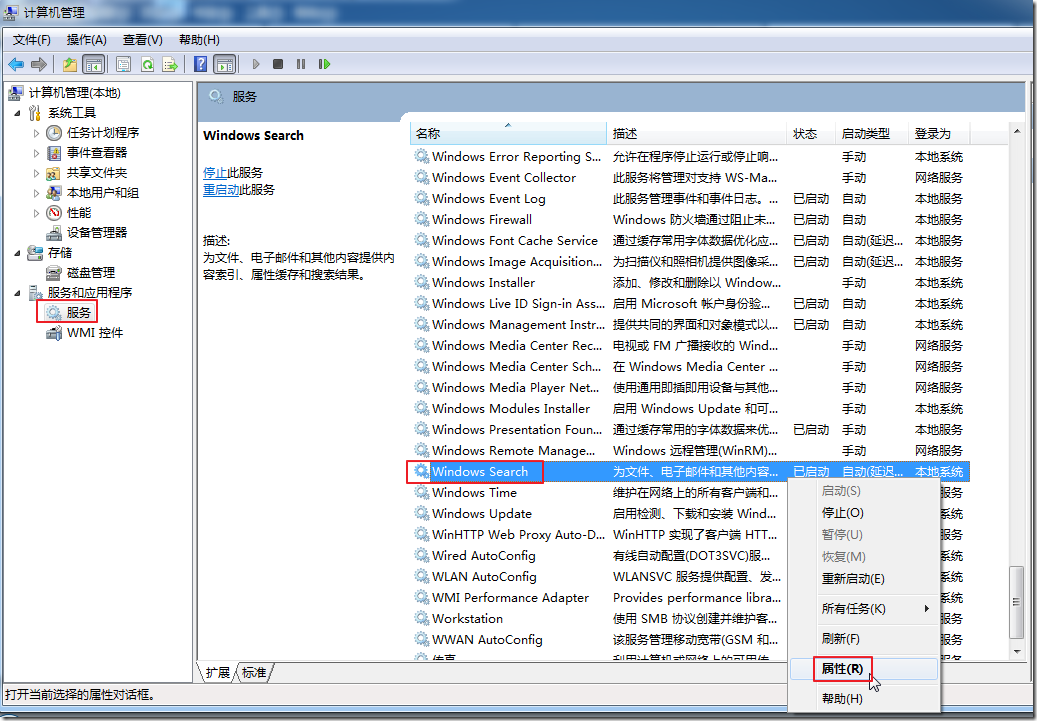Image resolution: width=1037 pixels, height=721 pixels.
Task: Collapse the 存储 tree node
Action: tap(18, 253)
